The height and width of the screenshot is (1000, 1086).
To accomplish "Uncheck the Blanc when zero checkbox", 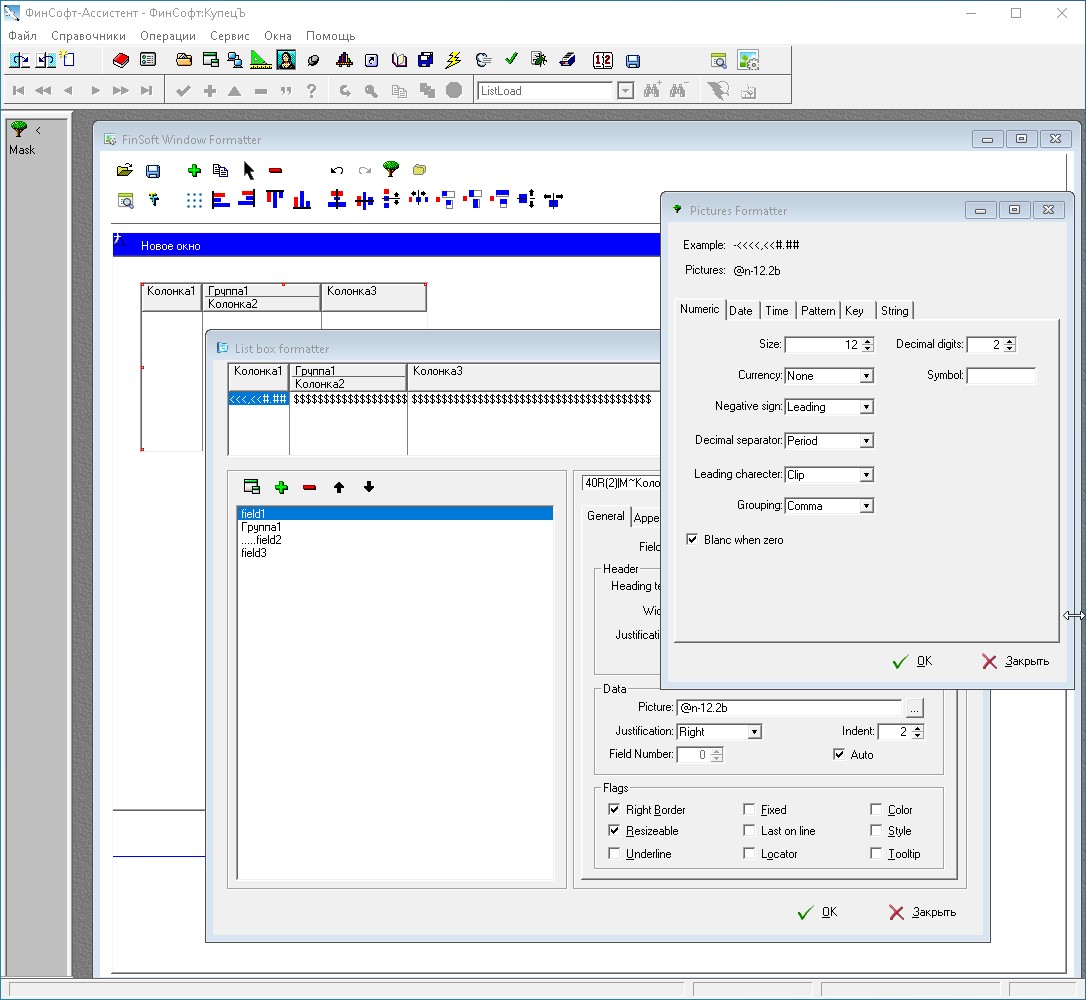I will [692, 540].
